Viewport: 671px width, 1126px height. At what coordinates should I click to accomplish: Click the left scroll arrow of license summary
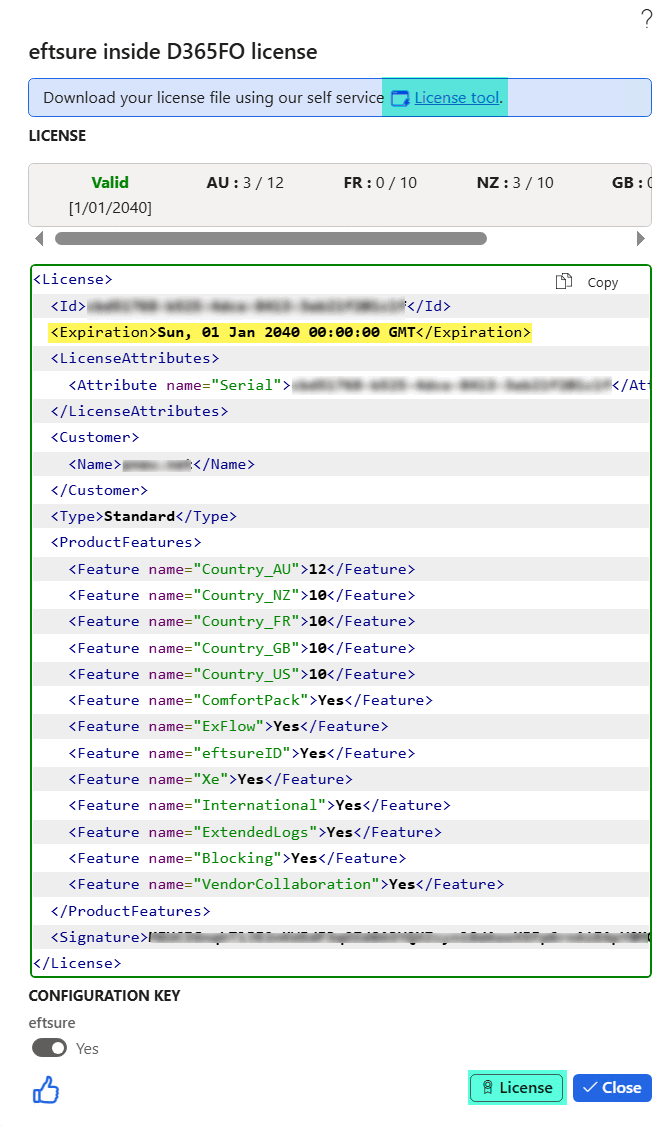coord(39,238)
